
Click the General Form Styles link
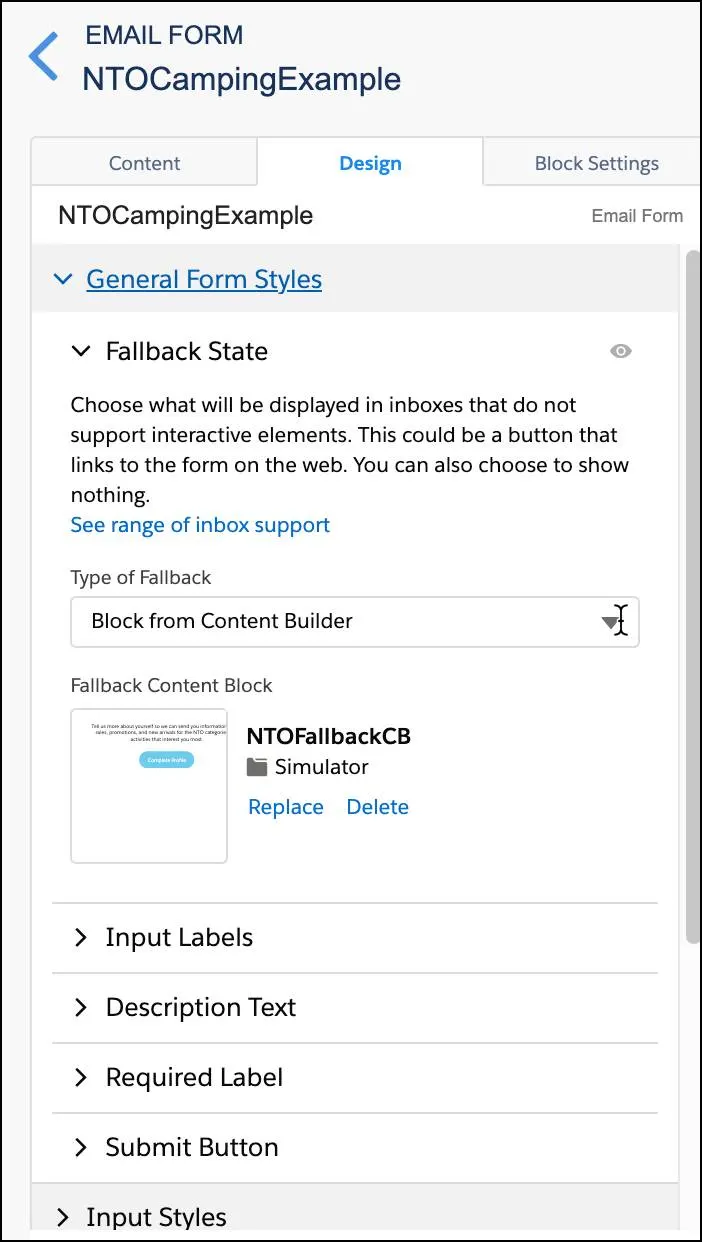click(x=204, y=279)
